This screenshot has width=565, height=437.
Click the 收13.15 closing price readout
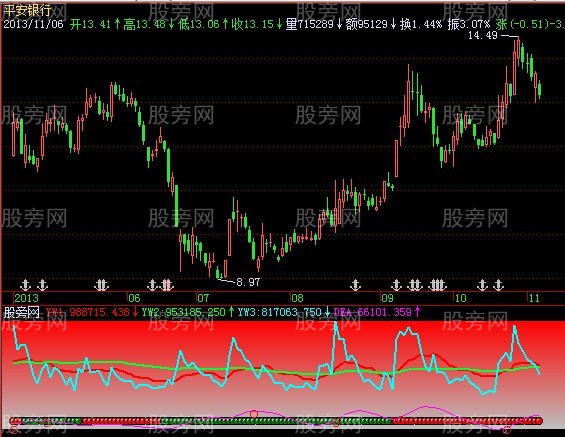click(253, 24)
